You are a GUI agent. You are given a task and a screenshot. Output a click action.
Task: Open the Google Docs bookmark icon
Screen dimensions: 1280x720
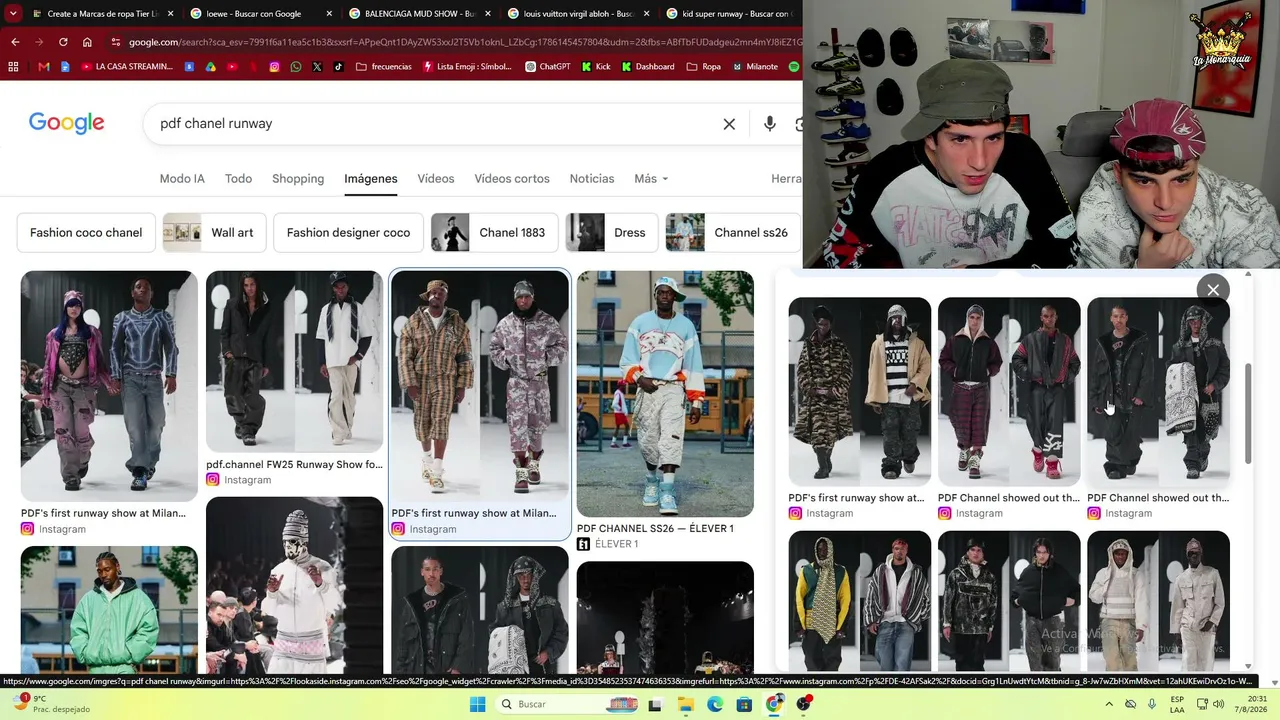pos(66,67)
